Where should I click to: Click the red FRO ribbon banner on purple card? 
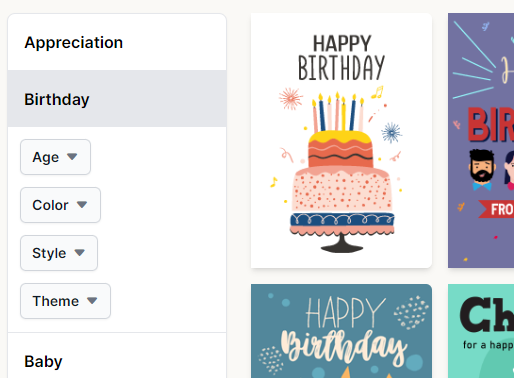[496, 209]
